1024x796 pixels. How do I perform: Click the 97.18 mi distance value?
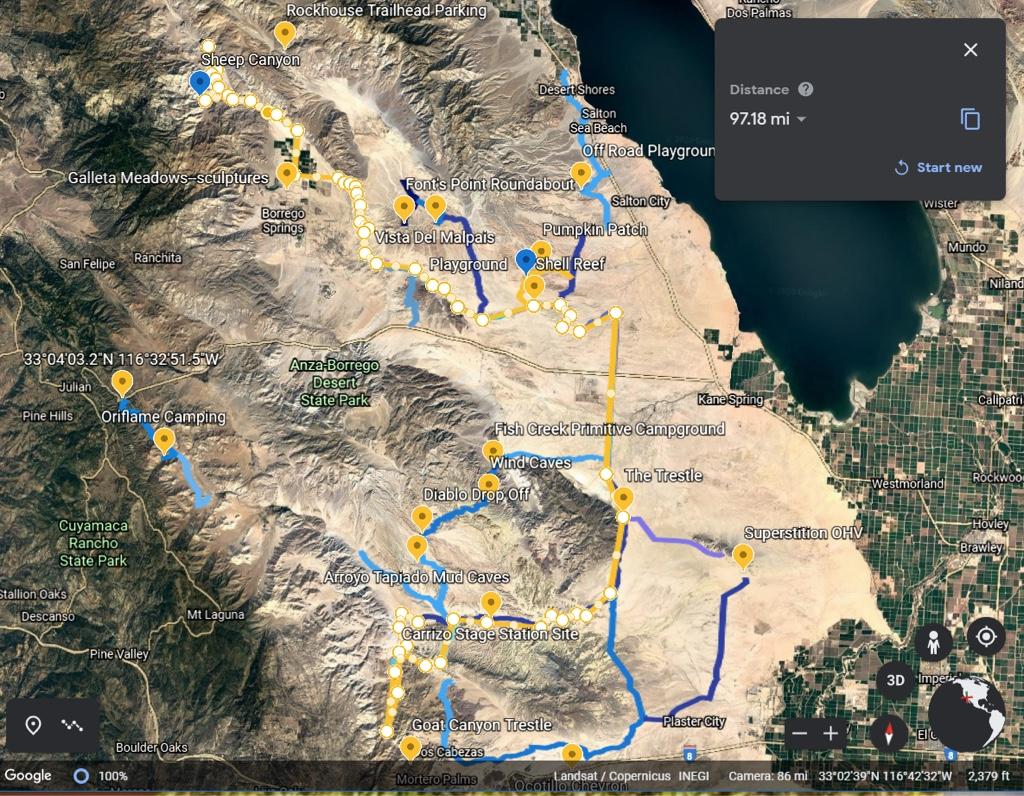(760, 119)
